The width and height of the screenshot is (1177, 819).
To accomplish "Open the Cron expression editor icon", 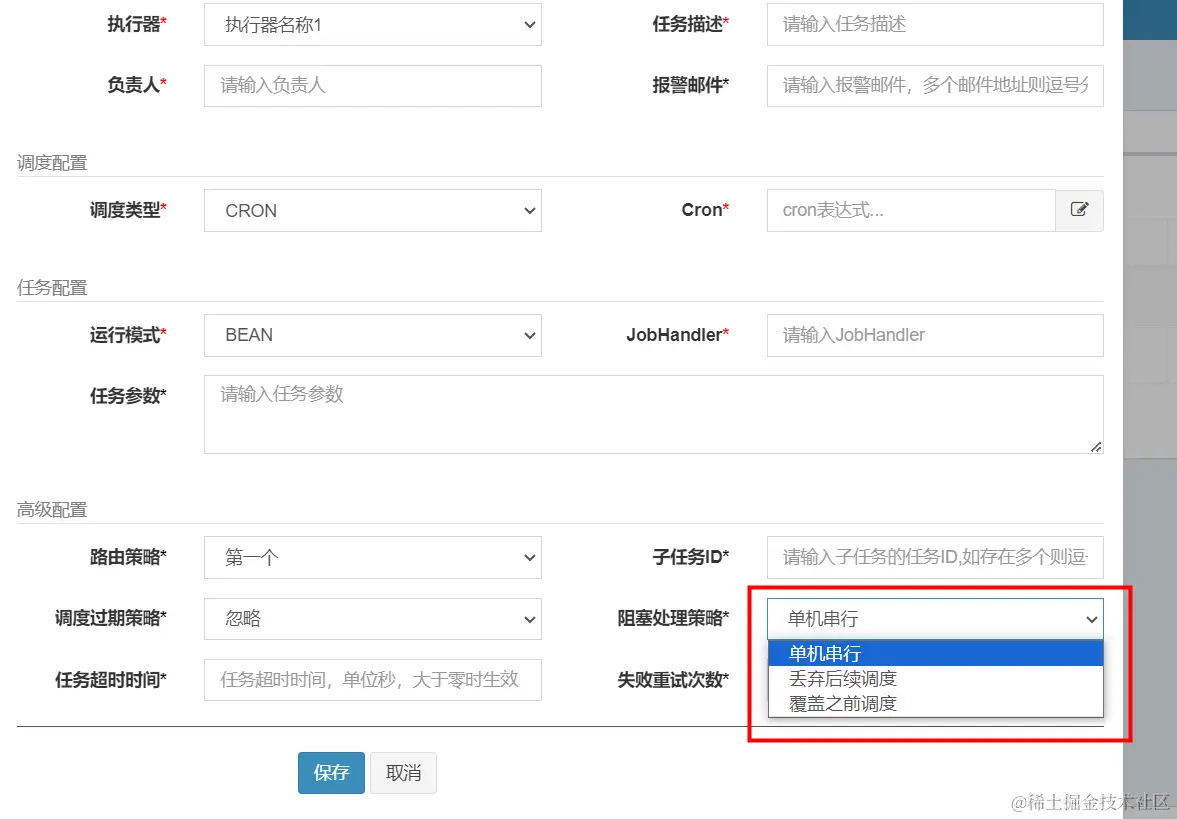I will 1079,210.
